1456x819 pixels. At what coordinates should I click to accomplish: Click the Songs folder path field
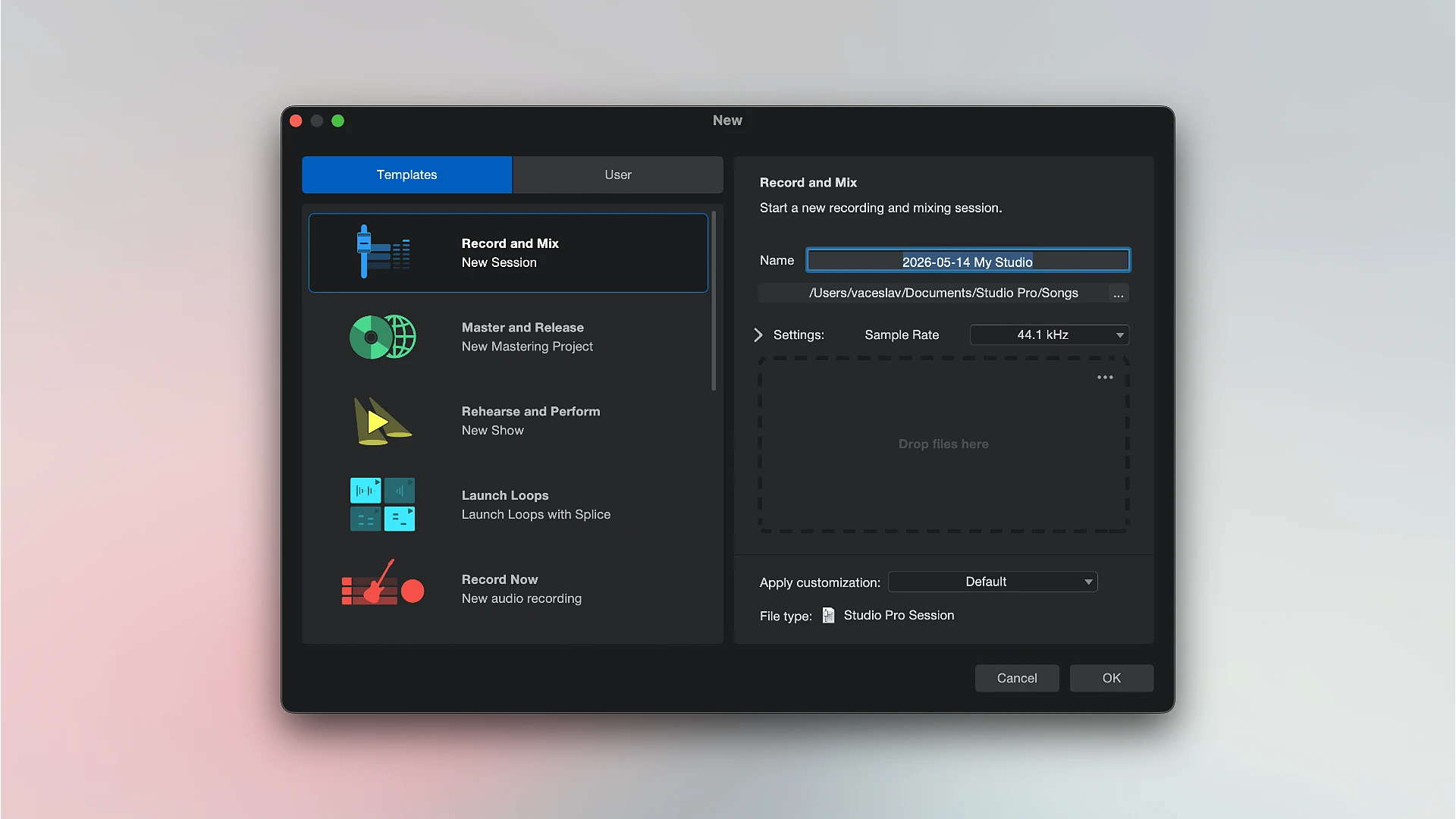[x=934, y=293]
